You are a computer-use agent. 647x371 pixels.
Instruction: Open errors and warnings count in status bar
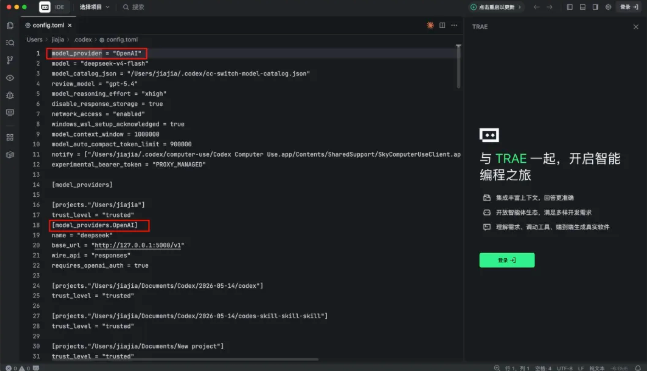tap(18, 368)
